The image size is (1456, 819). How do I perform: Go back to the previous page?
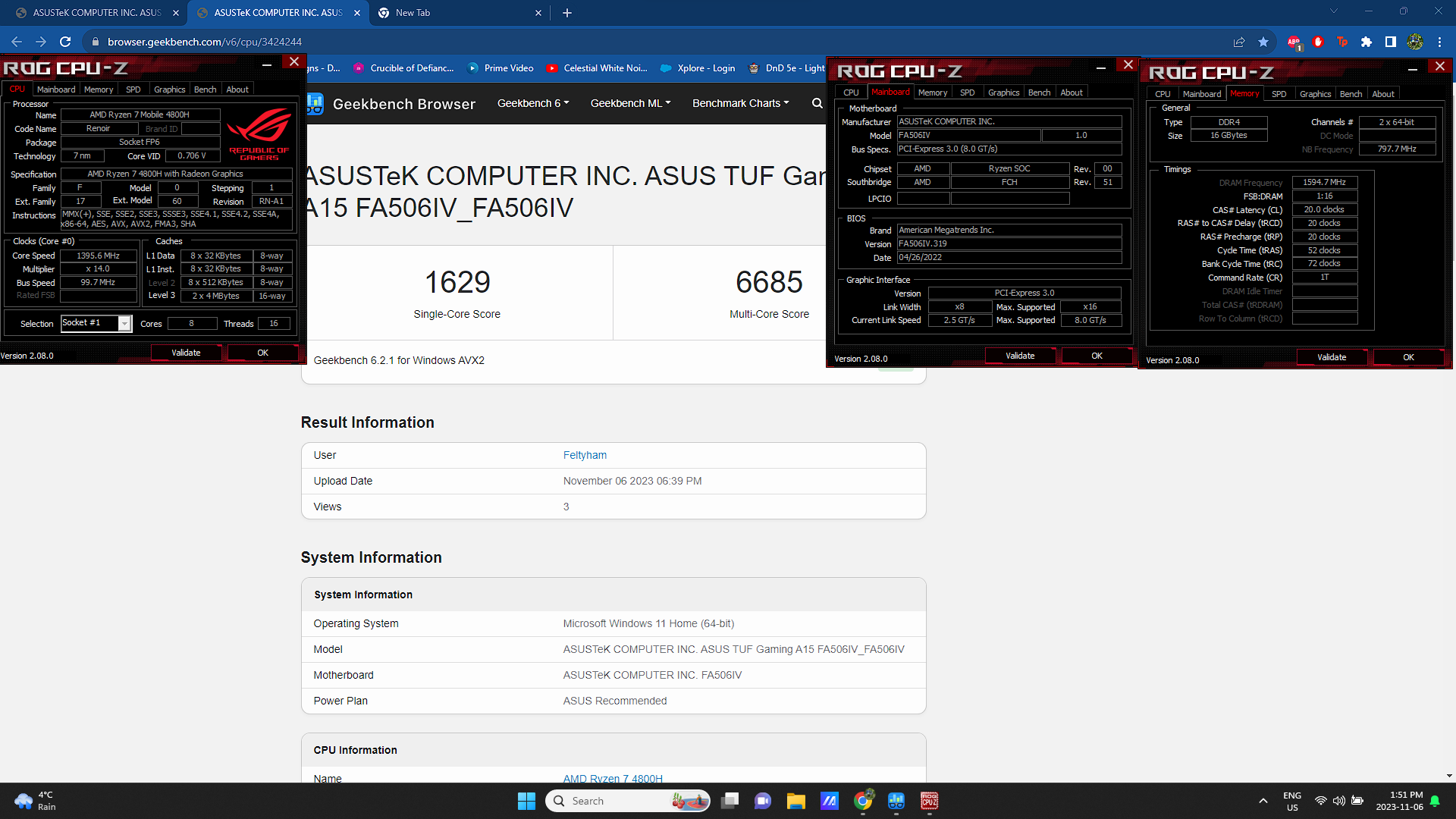tap(17, 42)
